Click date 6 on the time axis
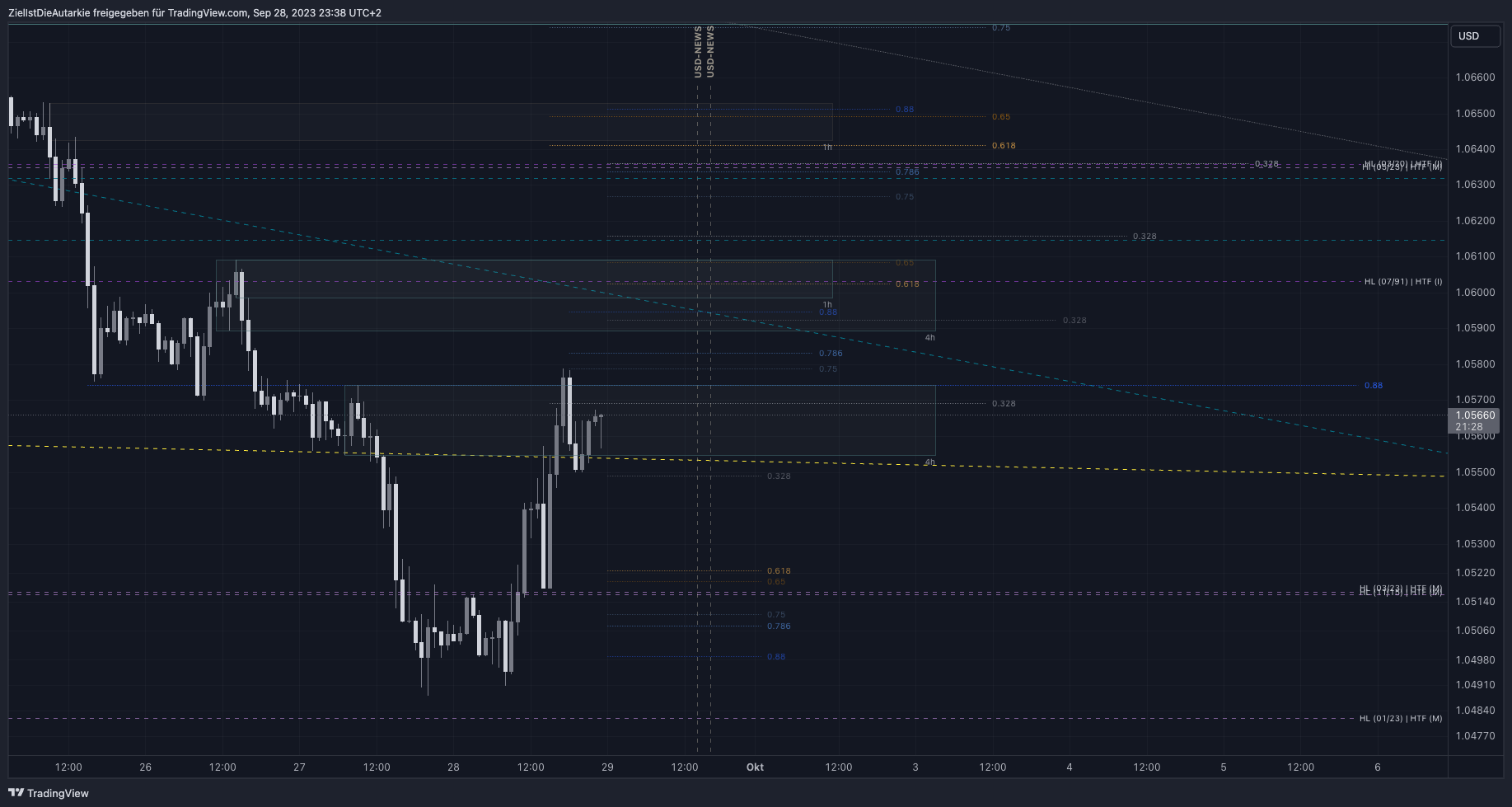The width and height of the screenshot is (1512, 807). pos(1378,767)
